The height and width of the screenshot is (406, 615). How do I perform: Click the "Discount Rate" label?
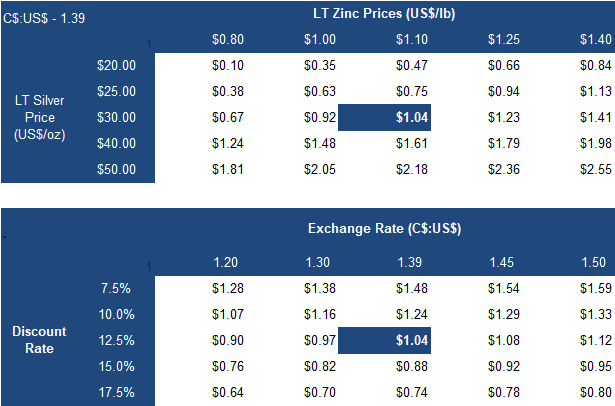click(41, 340)
